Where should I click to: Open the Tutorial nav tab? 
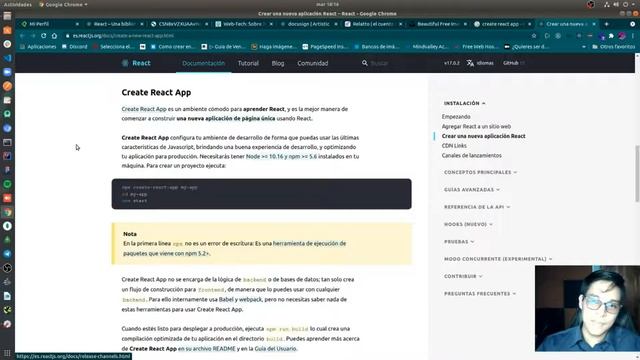[248, 63]
